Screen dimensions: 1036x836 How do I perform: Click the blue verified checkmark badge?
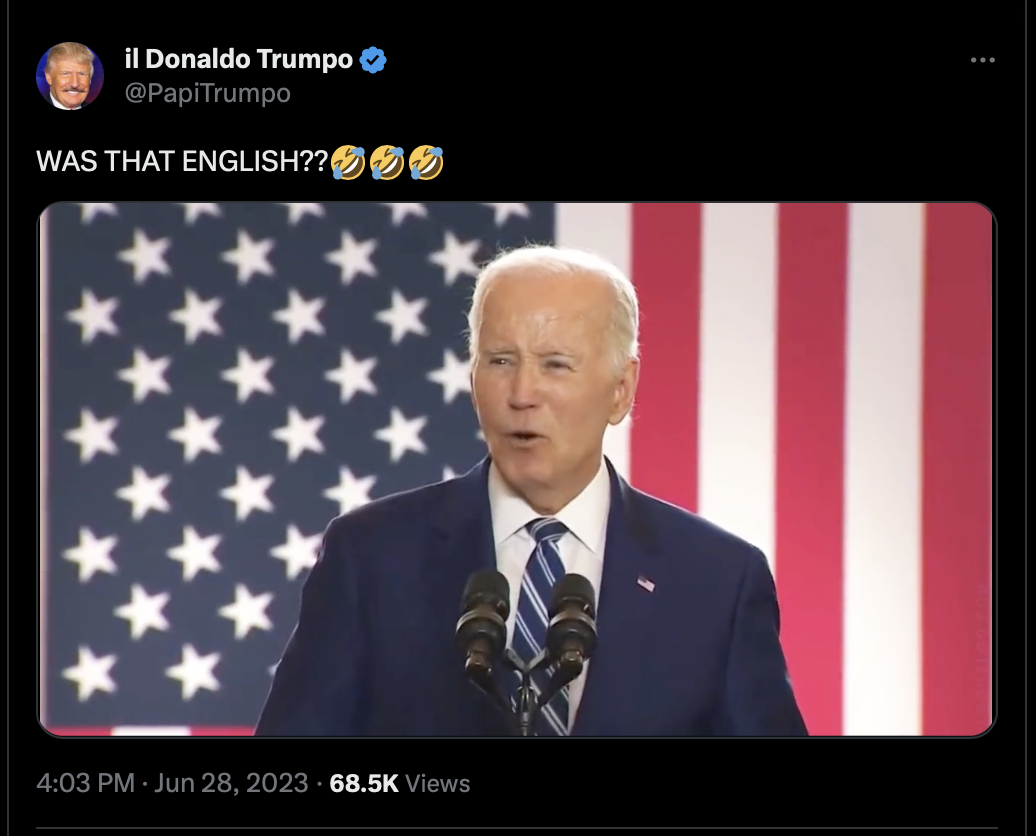coord(373,60)
